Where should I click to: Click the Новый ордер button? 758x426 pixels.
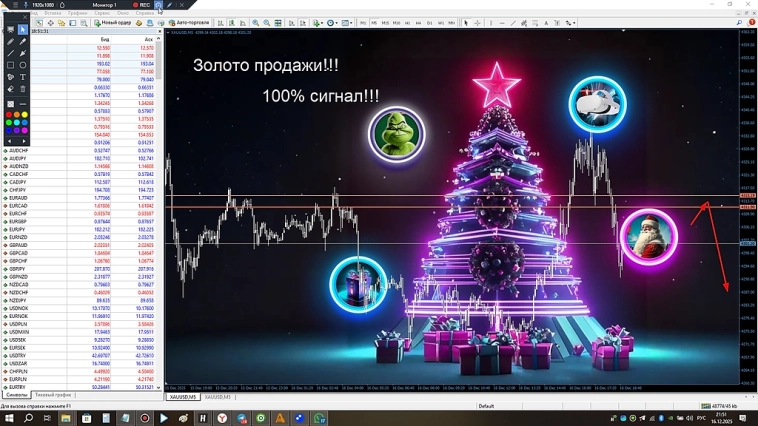point(112,23)
